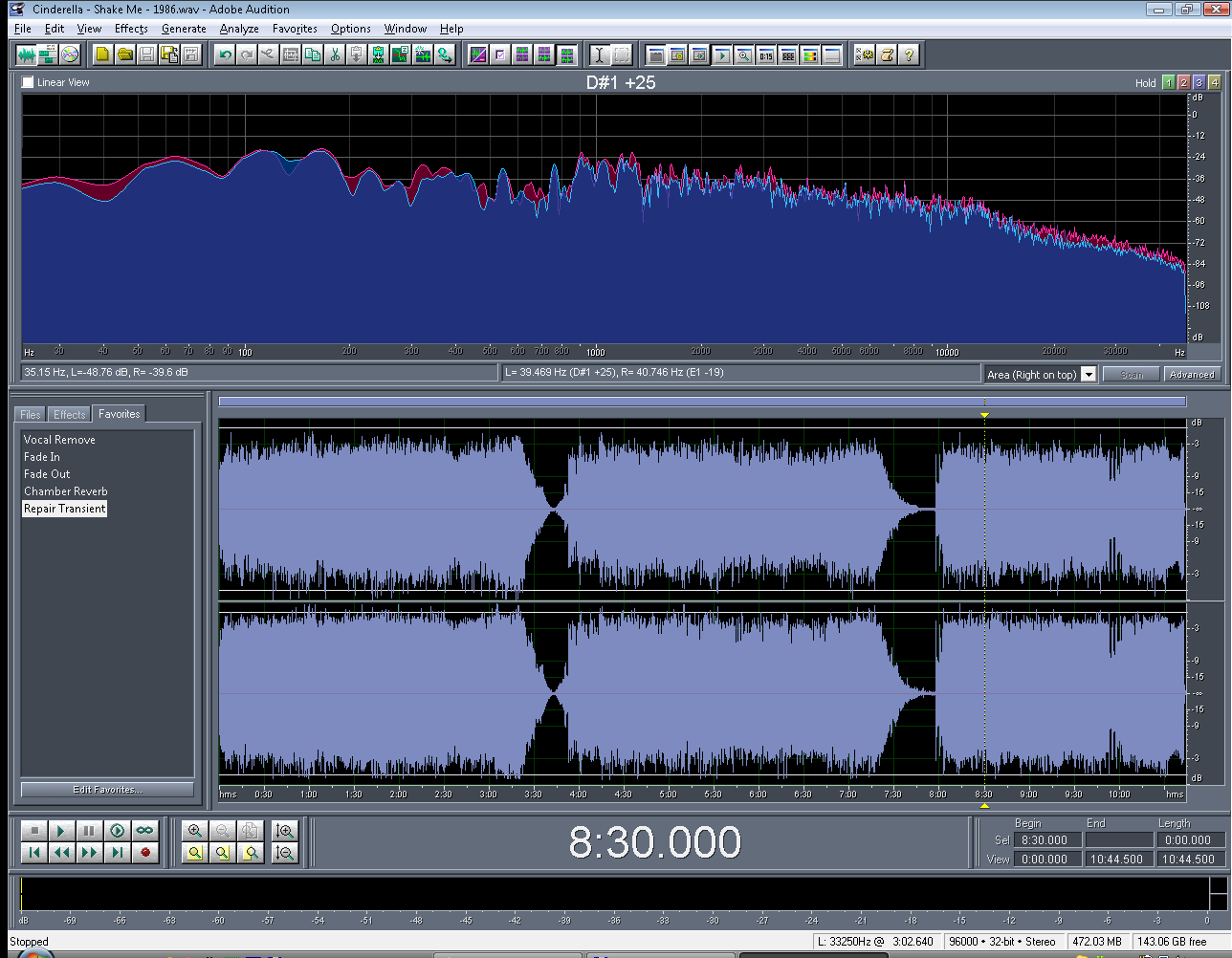The image size is (1232, 958).
Task: Select Fade Out favorite
Action: [x=47, y=474]
